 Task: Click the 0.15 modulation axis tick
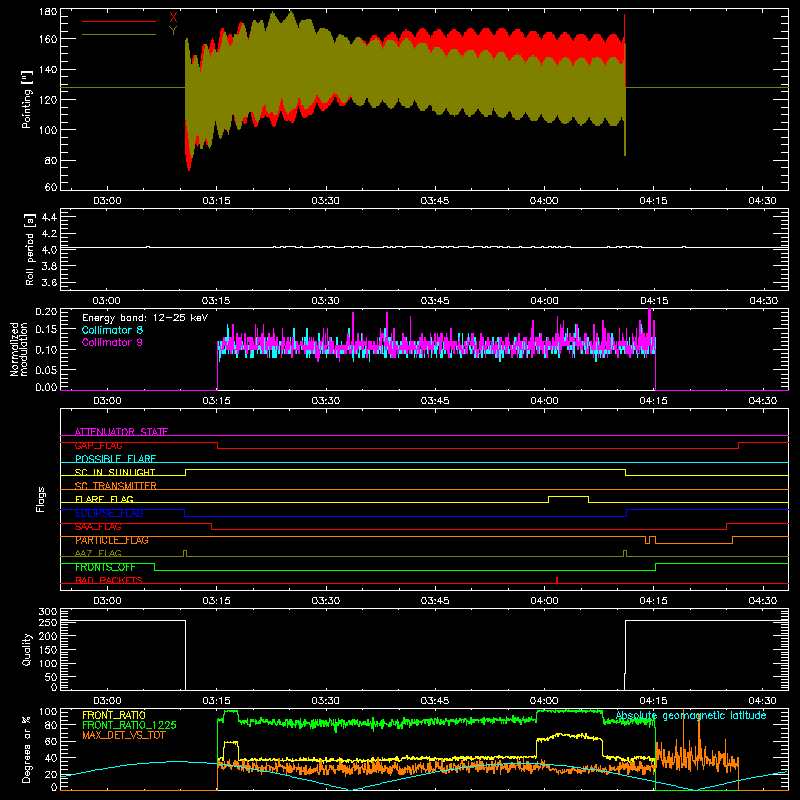click(46, 330)
